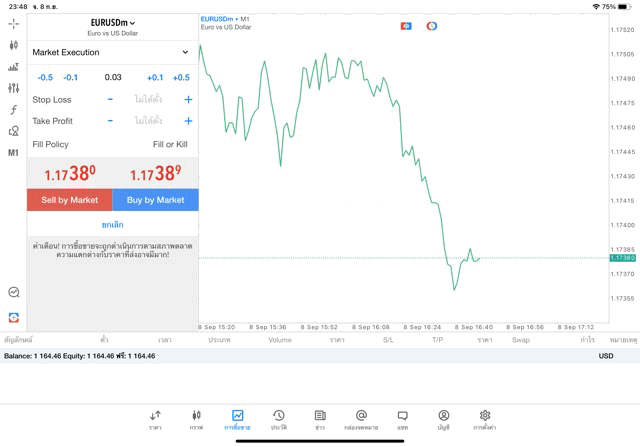
Task: Switch to the Chart (กราฟ) tab
Action: click(x=196, y=419)
